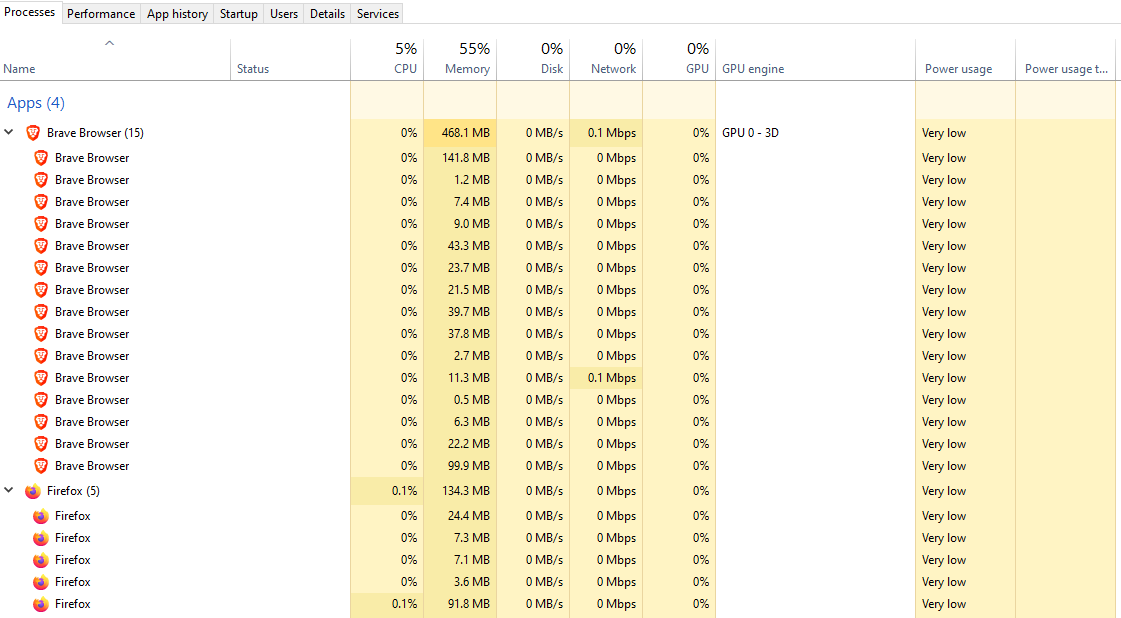
Task: Click the Power usage trend column header
Action: [x=1065, y=59]
